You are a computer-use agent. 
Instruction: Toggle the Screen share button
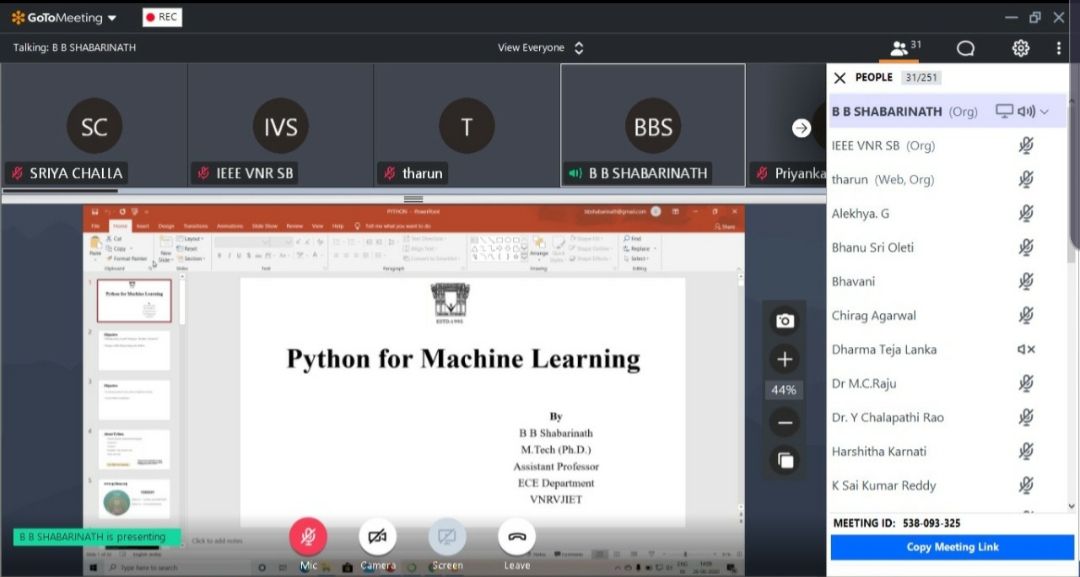click(x=447, y=538)
